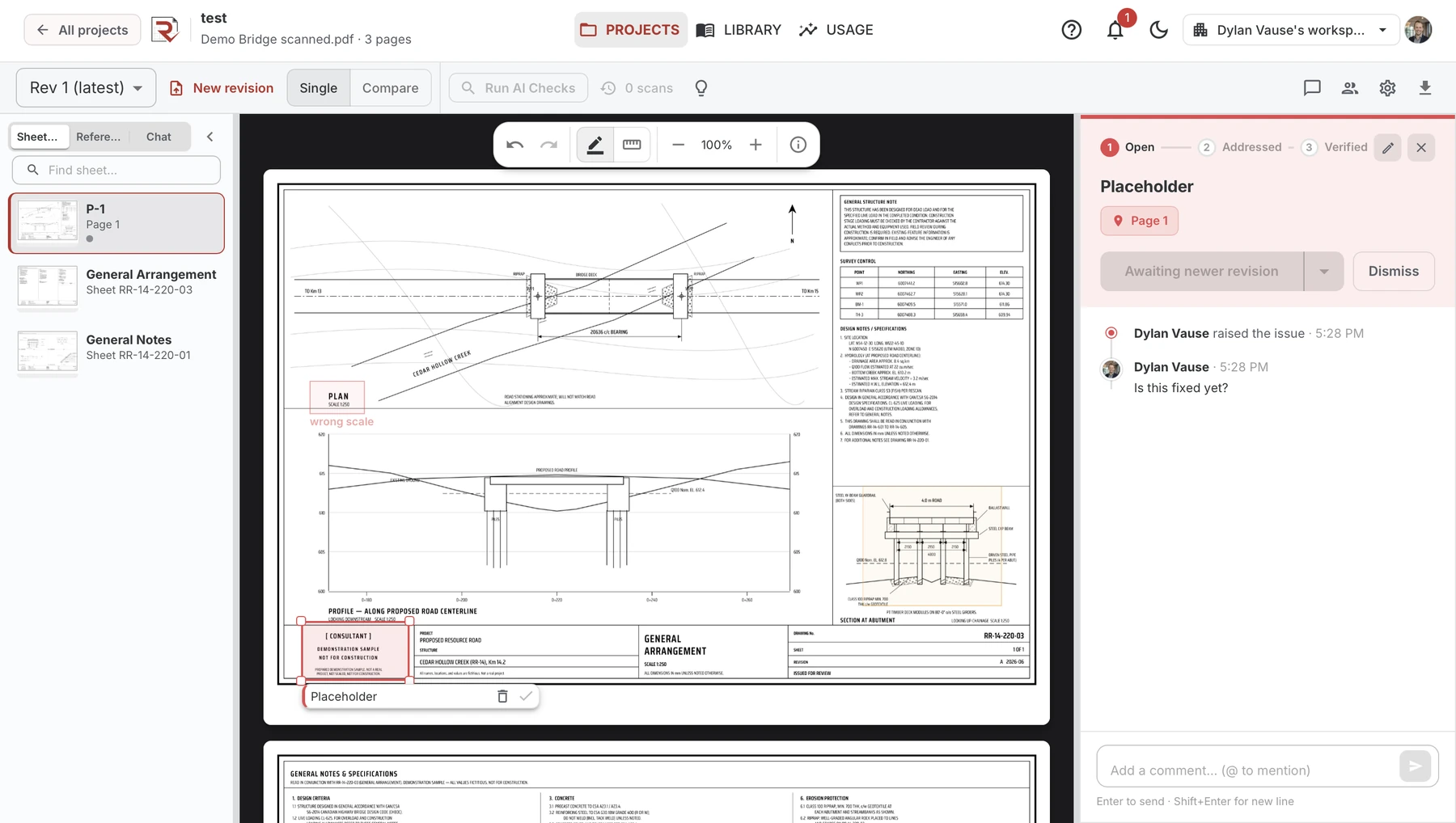Select the Open status step

[1128, 147]
